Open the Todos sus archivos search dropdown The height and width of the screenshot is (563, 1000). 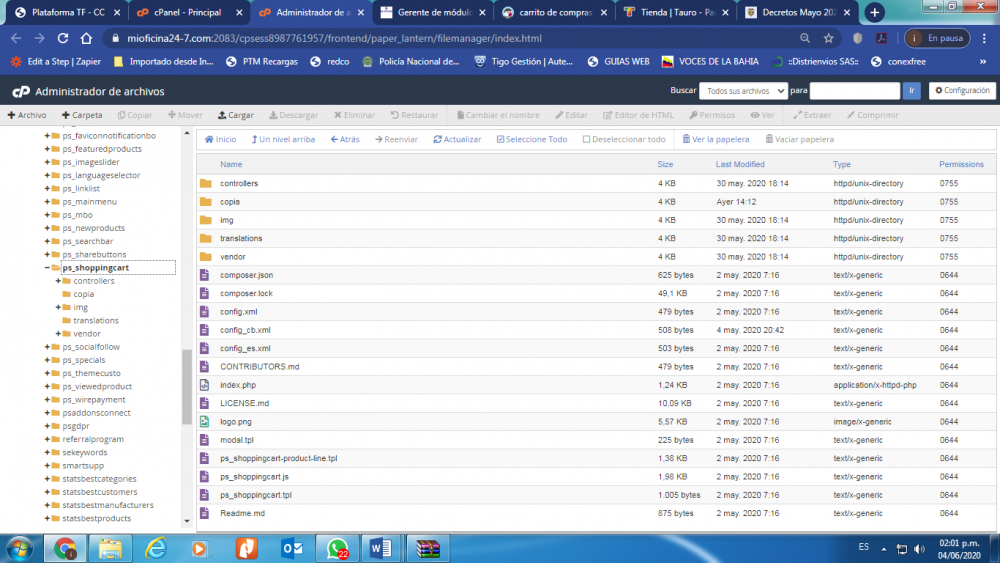pos(744,91)
